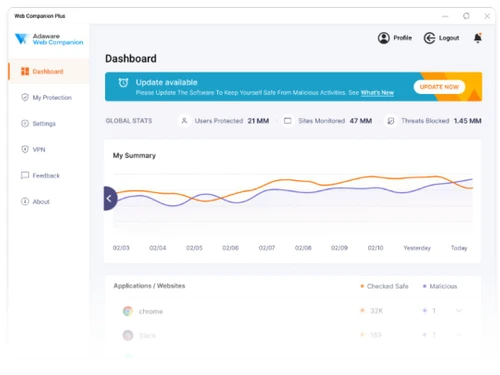Select the 02/05 date label

tap(194, 248)
